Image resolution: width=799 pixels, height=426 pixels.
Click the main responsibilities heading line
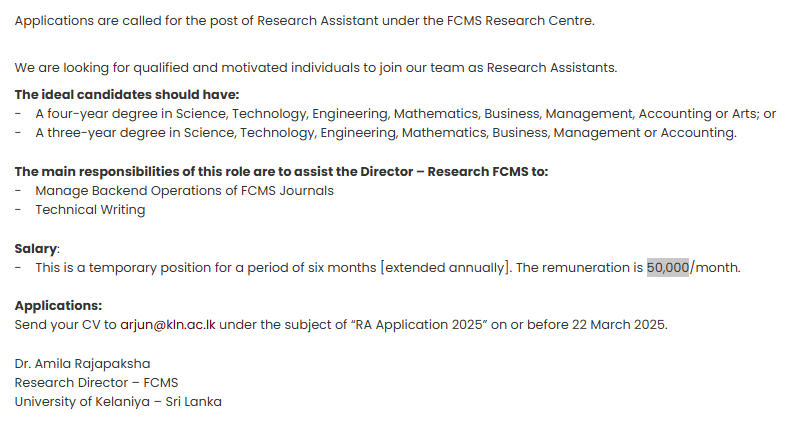(x=281, y=171)
